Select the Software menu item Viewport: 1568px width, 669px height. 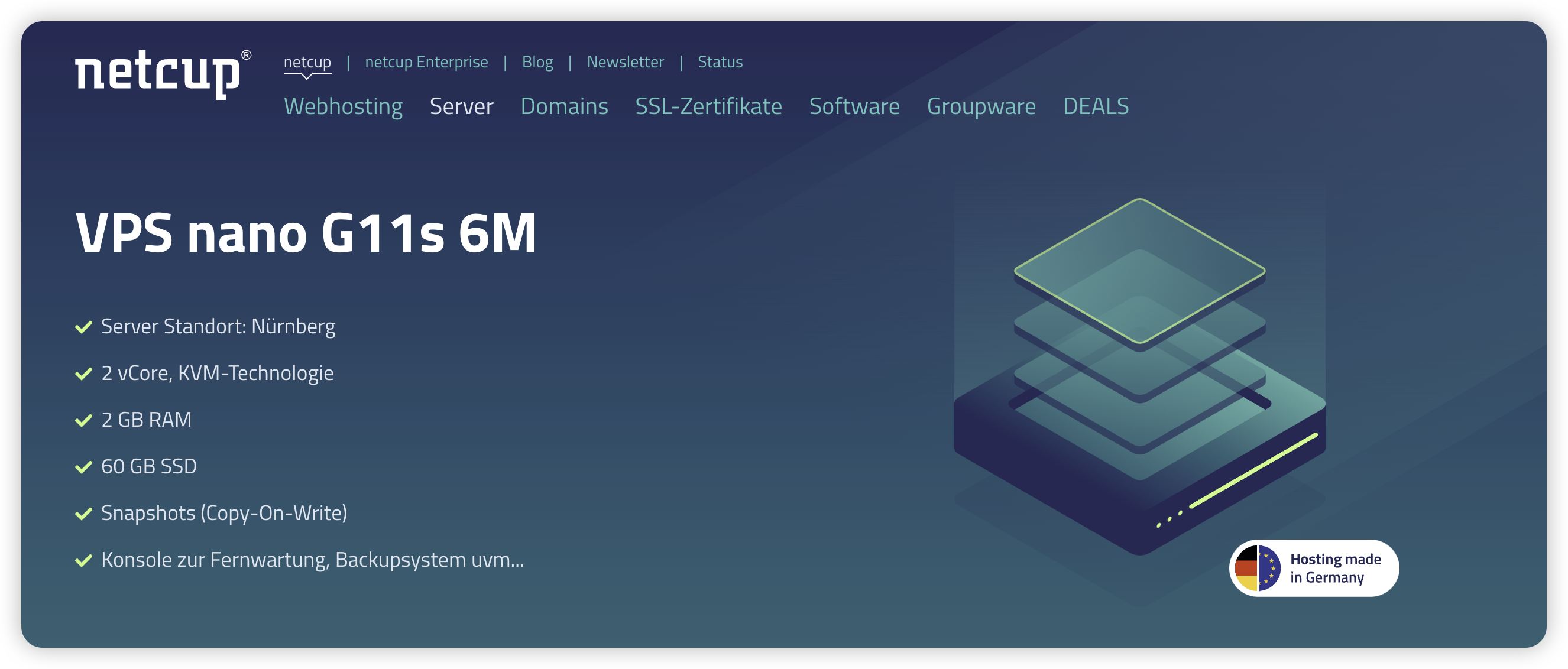click(x=853, y=106)
